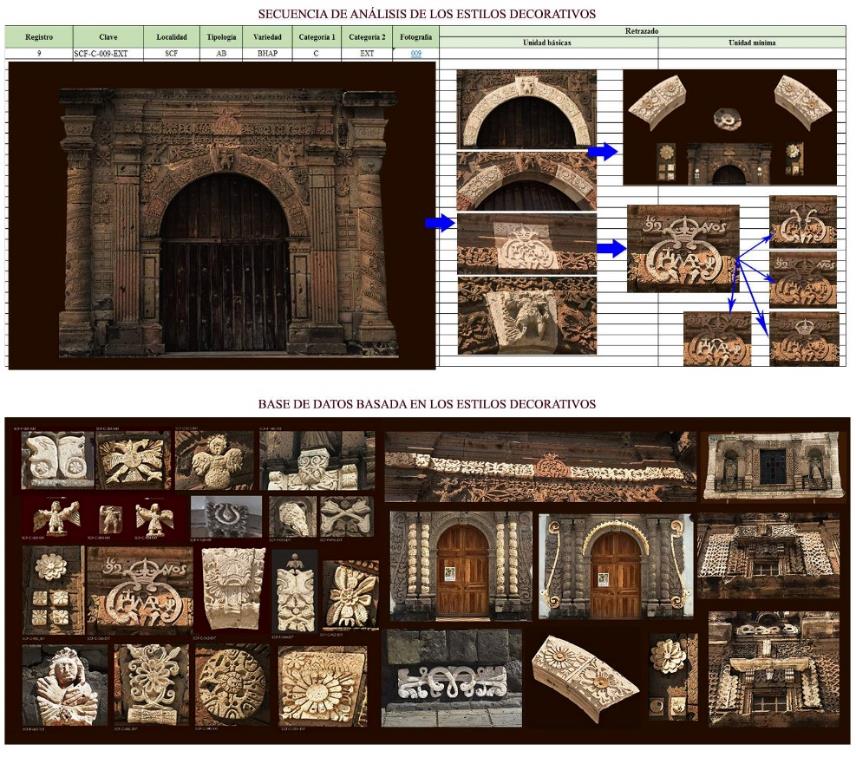Select the white scroll ornament on dark stone

(x=451, y=681)
